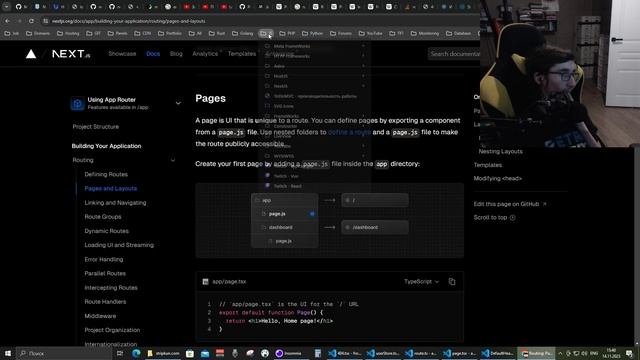Open Loading UI and Streaming page
This screenshot has width=640, height=360.
[x=119, y=245]
